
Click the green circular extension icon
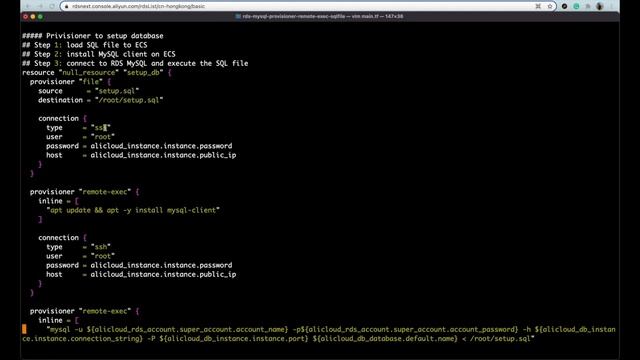point(576,6)
